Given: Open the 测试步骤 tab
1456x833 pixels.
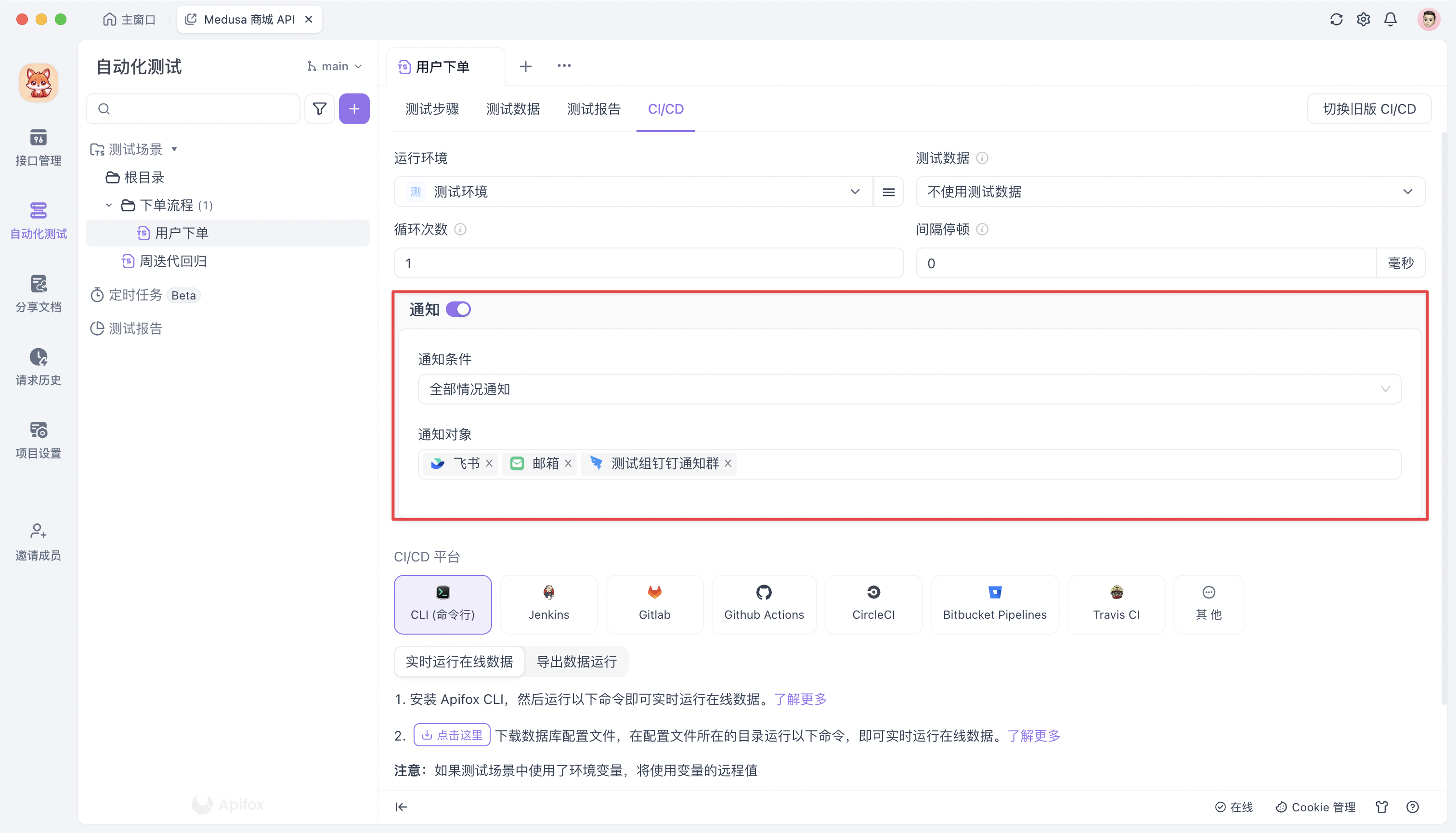Looking at the screenshot, I should click(432, 109).
